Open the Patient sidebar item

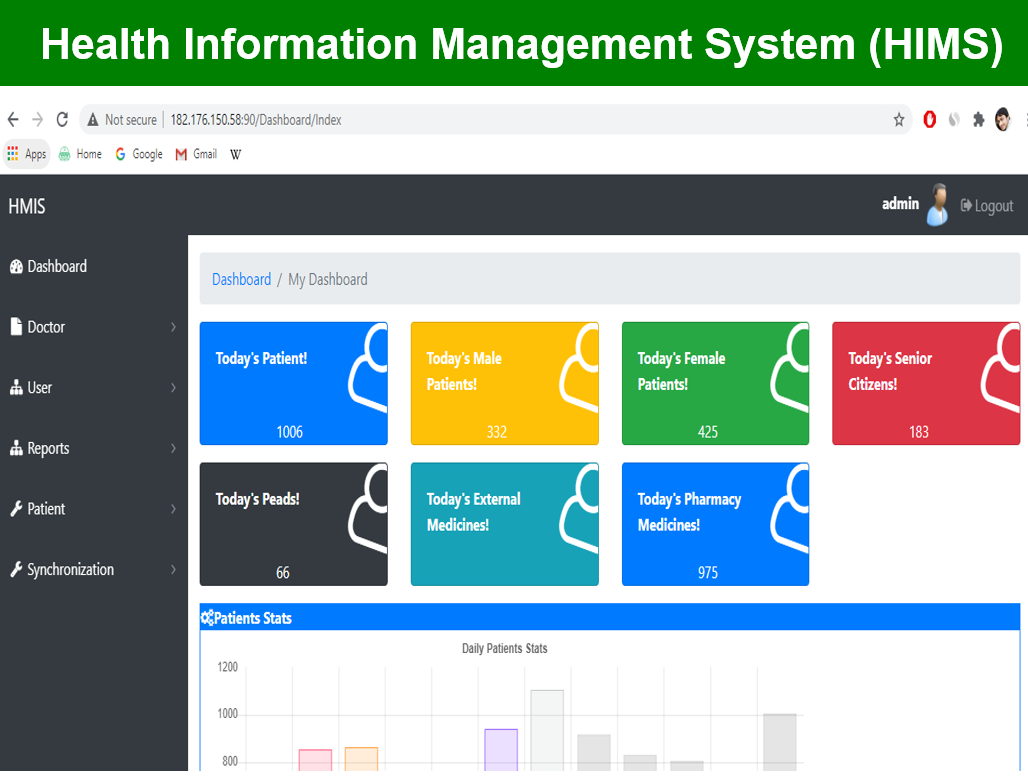coord(46,509)
